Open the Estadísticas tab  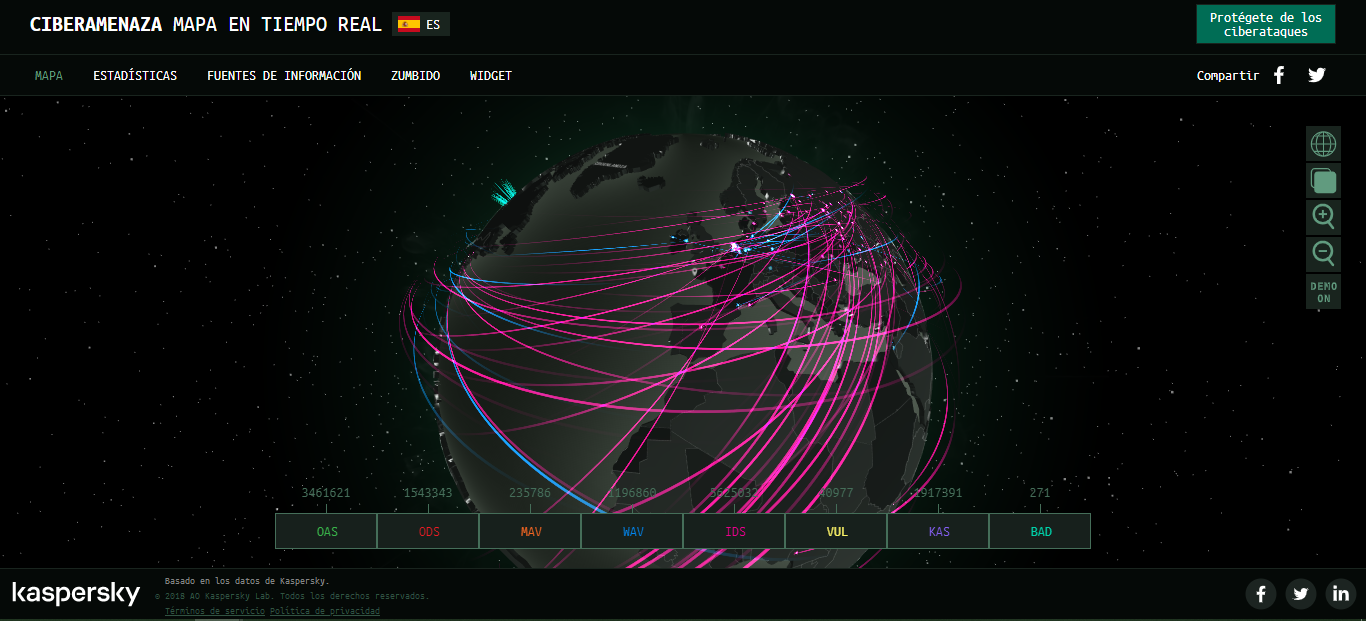pos(135,76)
